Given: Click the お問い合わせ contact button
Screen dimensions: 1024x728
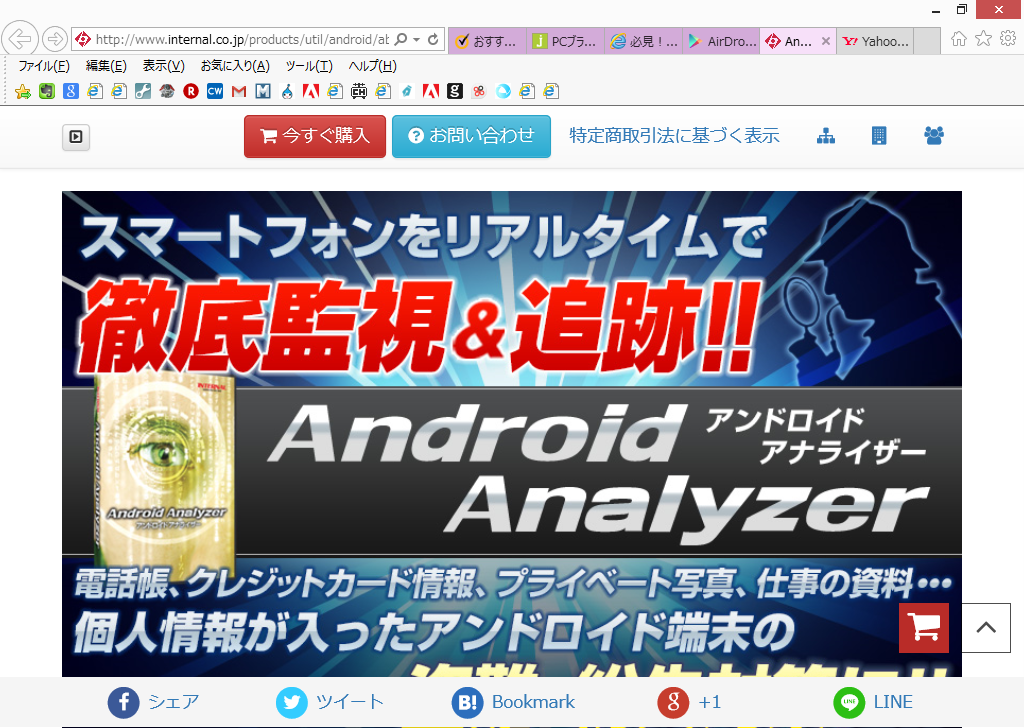Looking at the screenshot, I should pos(471,136).
